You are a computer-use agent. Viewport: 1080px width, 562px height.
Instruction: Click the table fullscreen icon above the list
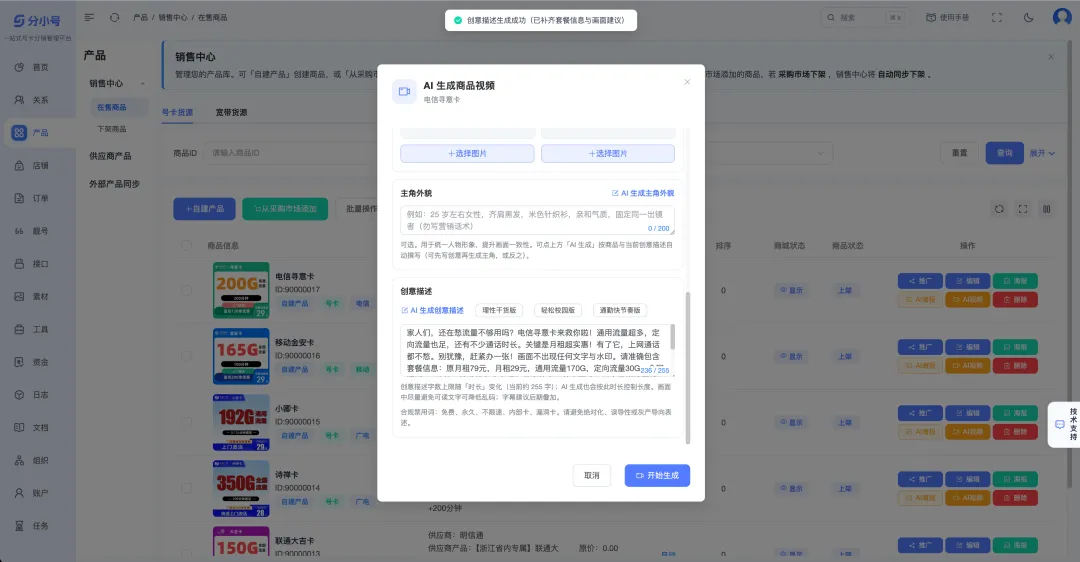pos(1023,209)
